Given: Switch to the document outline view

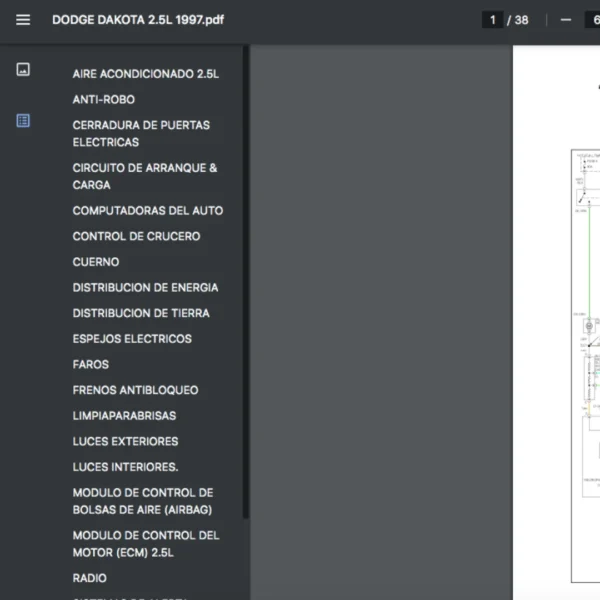Looking at the screenshot, I should click(23, 121).
